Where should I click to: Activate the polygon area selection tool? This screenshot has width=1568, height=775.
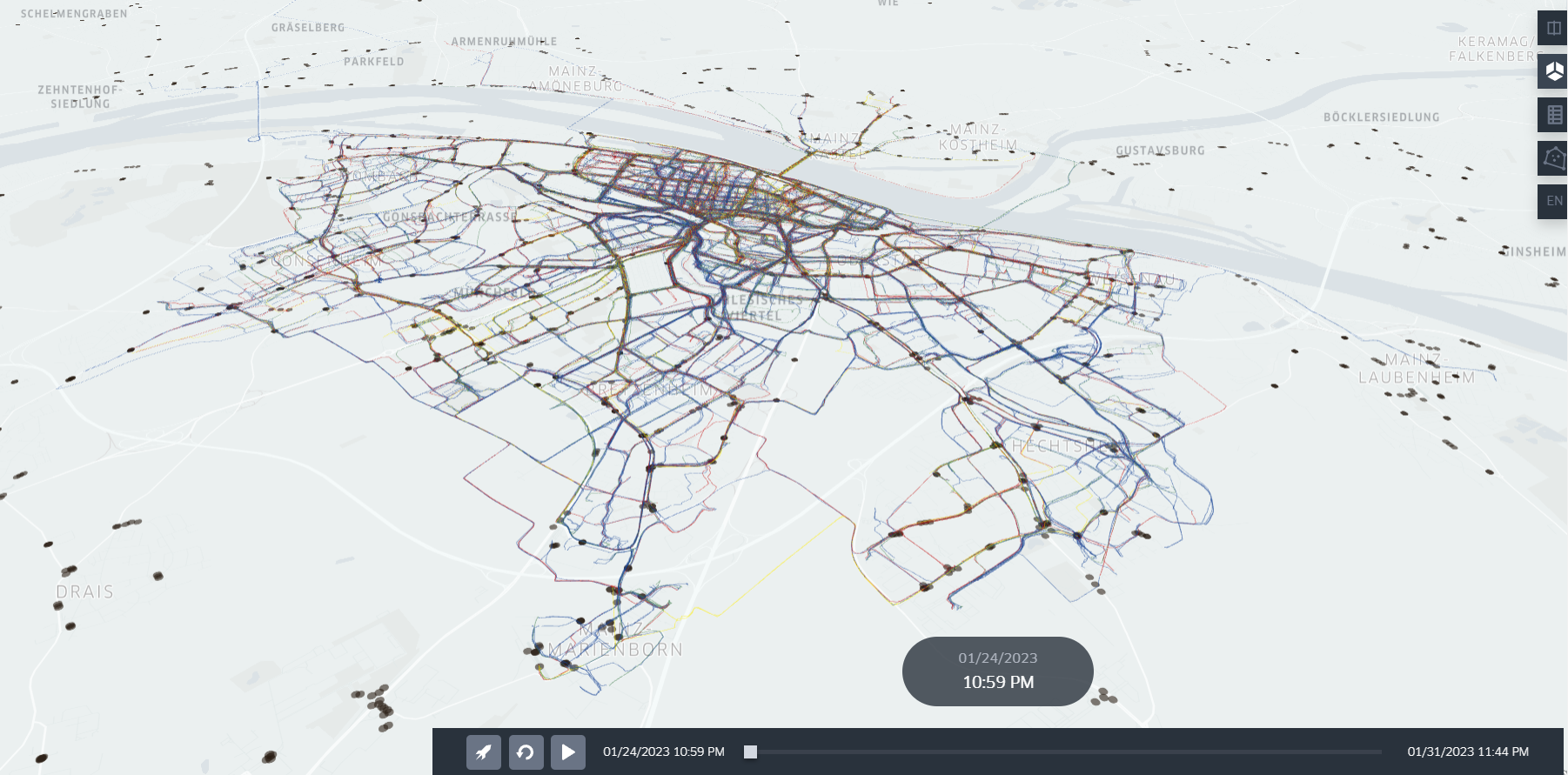click(1553, 158)
